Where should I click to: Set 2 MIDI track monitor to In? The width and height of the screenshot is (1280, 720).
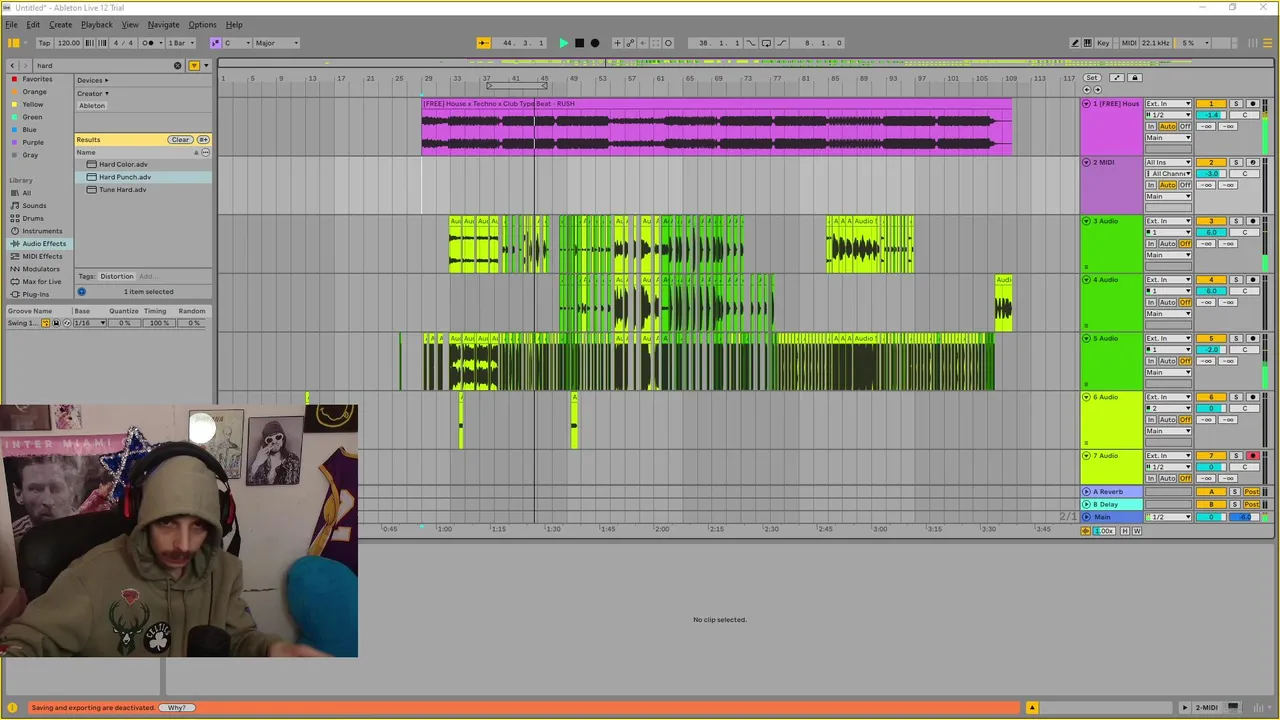tap(1151, 185)
